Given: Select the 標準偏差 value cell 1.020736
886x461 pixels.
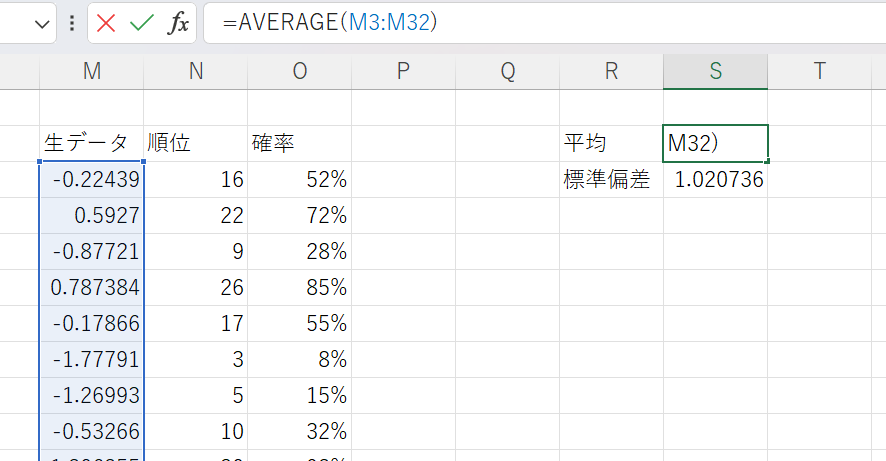Looking at the screenshot, I should point(715,180).
